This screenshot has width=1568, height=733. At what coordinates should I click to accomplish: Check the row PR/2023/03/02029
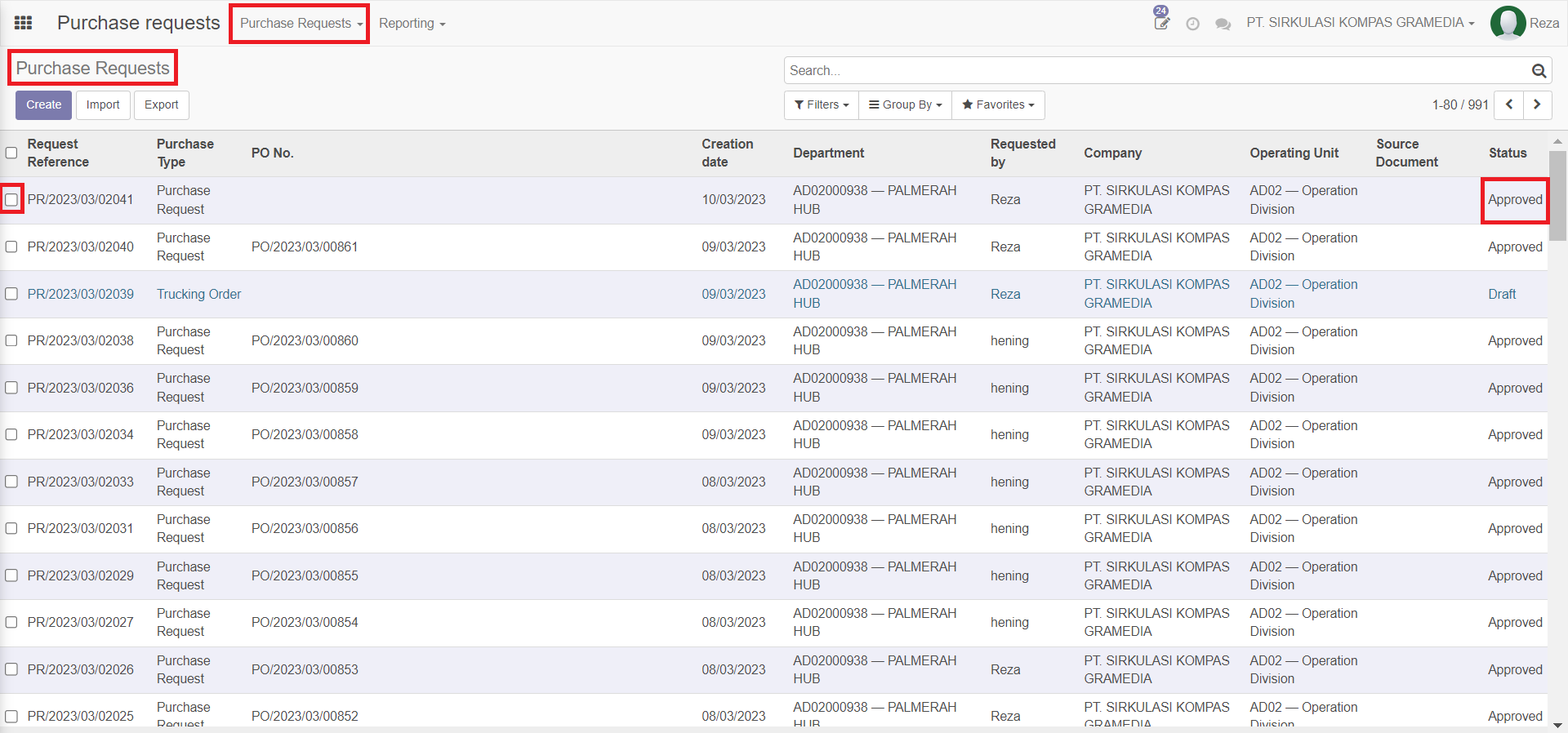(11, 575)
